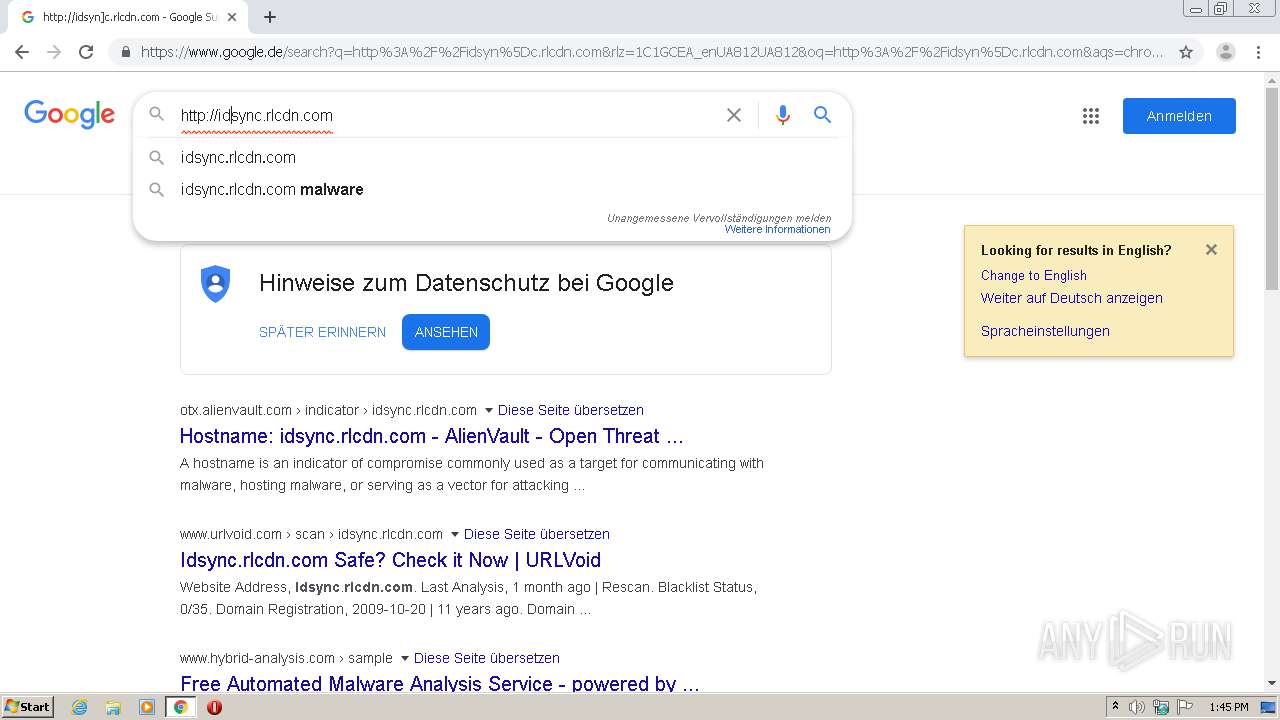Open Idsync.rlcdn.com Safe? URLVoid result
Screen dimensions: 1280x720
390,560
